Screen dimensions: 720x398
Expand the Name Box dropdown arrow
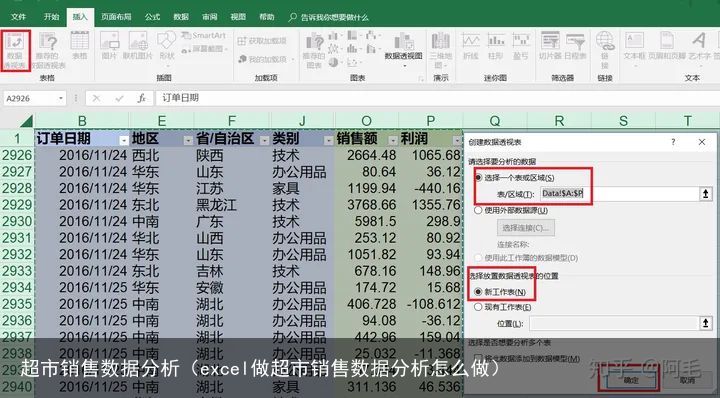(x=61, y=98)
